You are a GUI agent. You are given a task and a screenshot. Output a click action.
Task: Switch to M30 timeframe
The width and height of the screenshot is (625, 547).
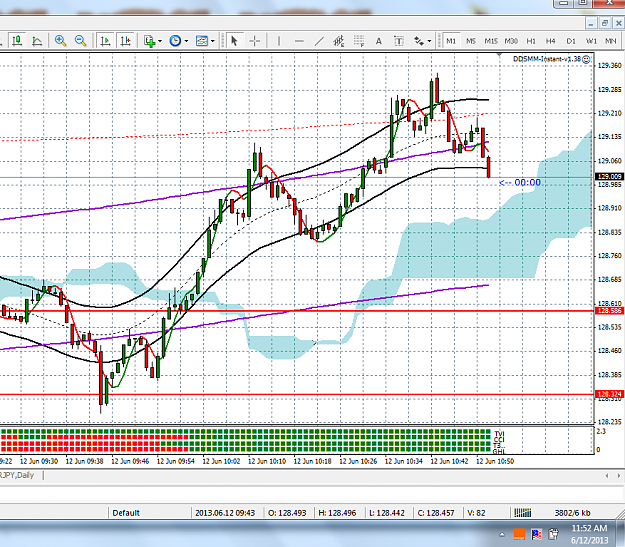point(511,41)
